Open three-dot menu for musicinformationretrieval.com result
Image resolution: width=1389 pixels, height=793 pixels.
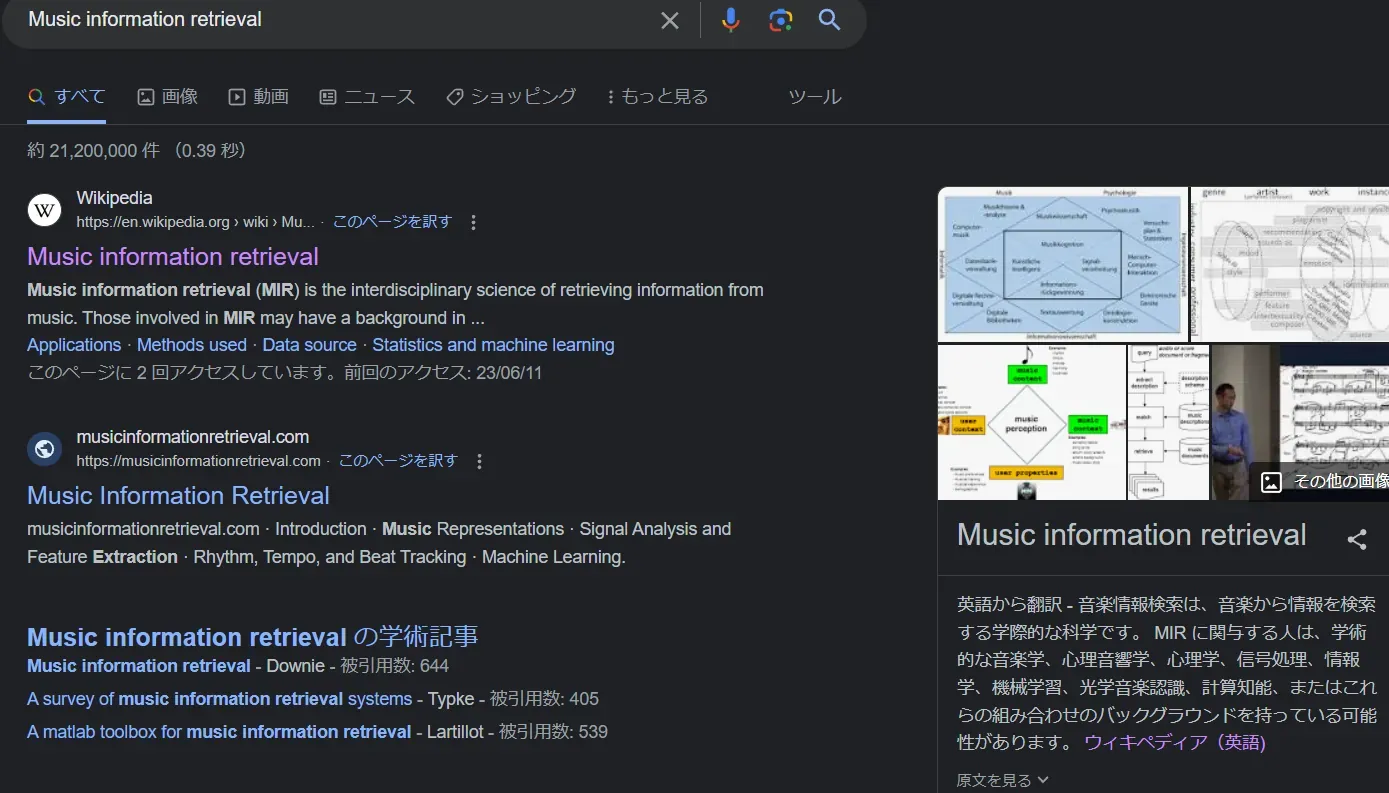click(x=479, y=461)
